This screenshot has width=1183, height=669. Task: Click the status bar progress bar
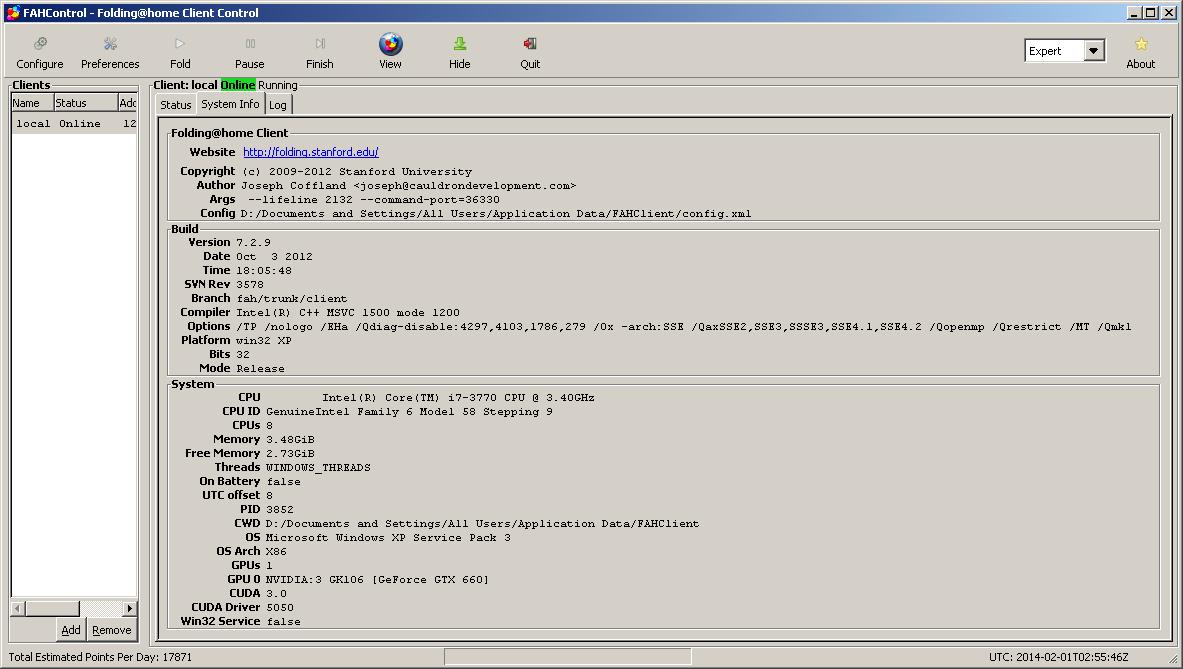pos(568,657)
